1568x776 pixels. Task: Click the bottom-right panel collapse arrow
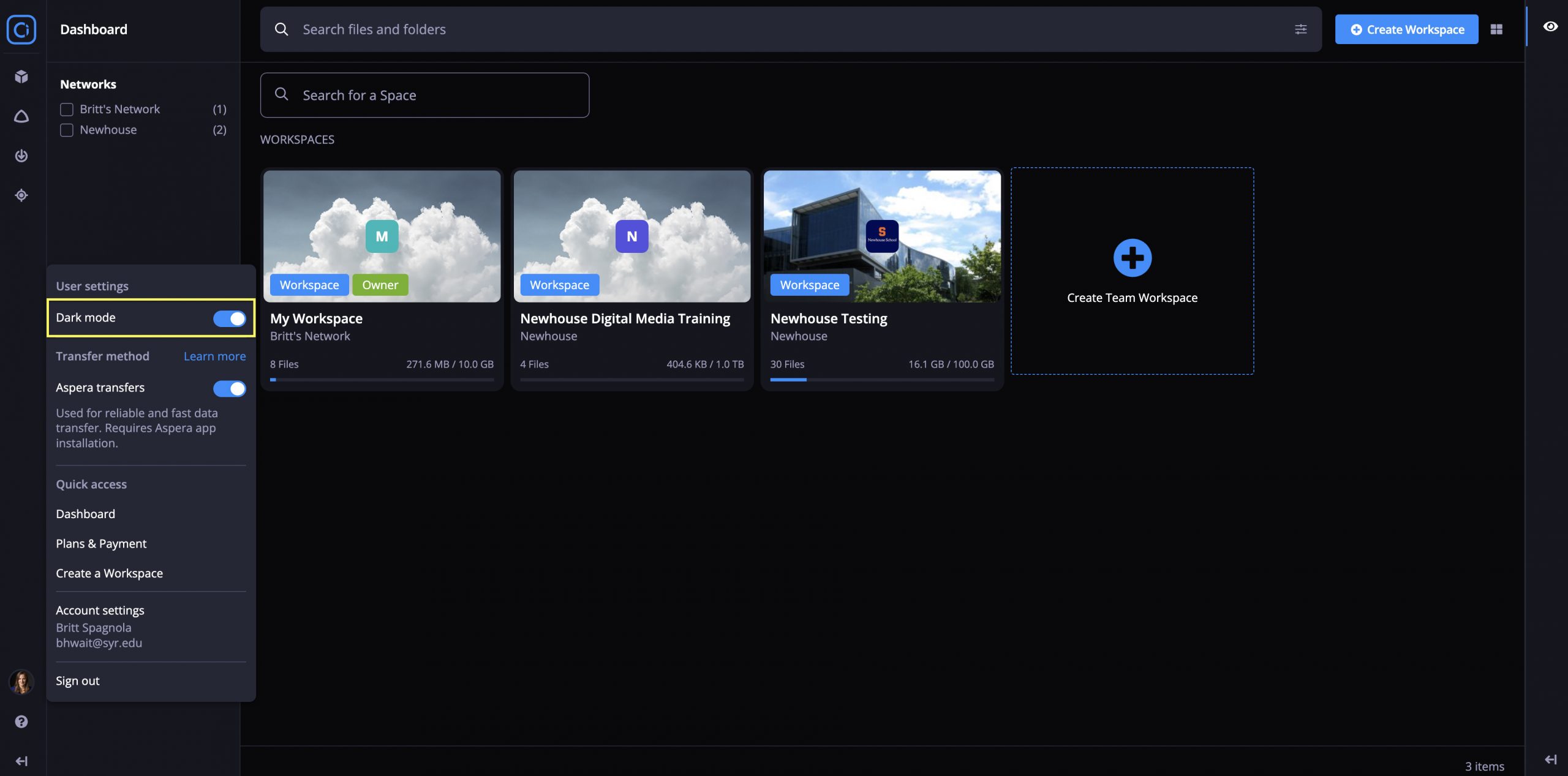[1550, 759]
